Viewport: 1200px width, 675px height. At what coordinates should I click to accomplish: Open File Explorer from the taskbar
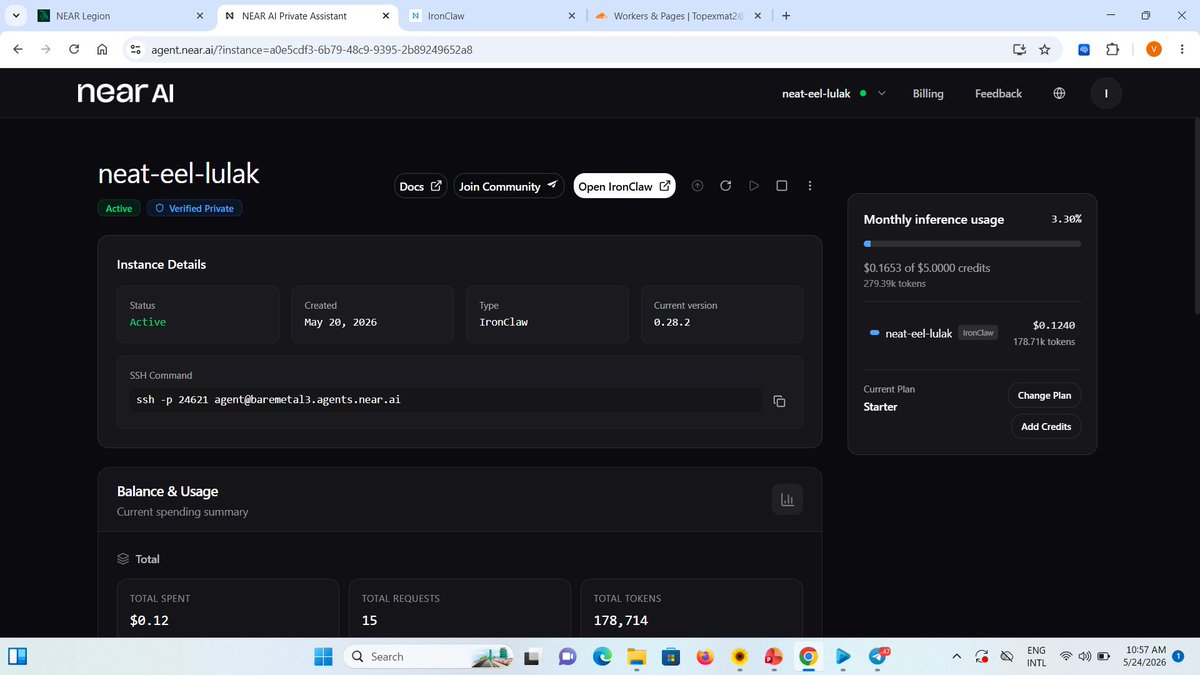click(x=637, y=656)
